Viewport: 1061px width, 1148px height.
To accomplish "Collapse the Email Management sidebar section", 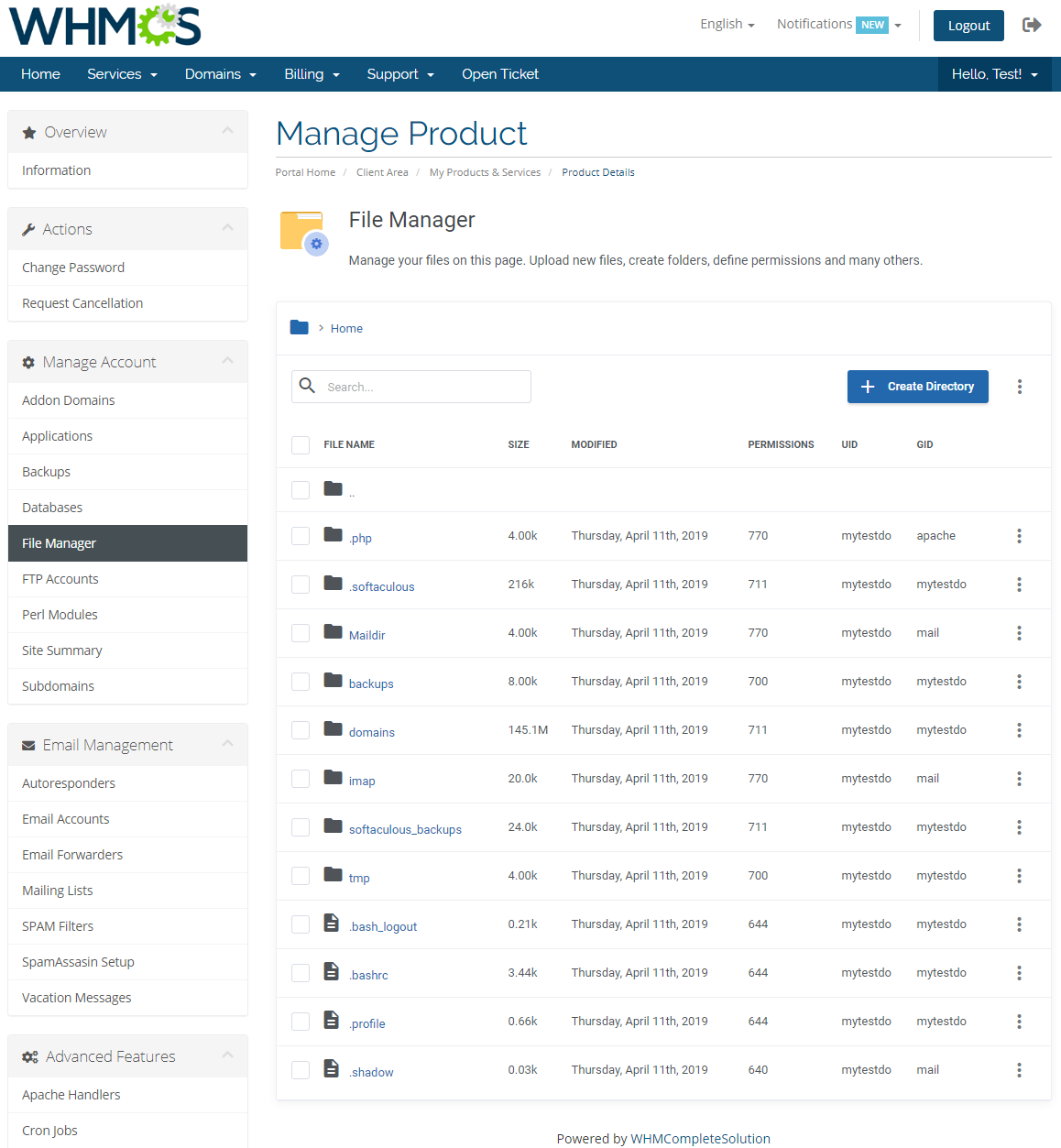I will pos(227,744).
